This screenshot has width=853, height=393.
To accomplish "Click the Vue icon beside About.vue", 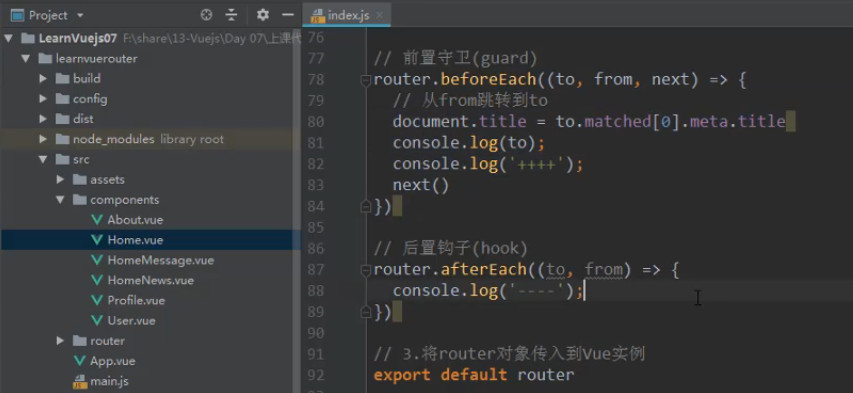I will [x=97, y=220].
